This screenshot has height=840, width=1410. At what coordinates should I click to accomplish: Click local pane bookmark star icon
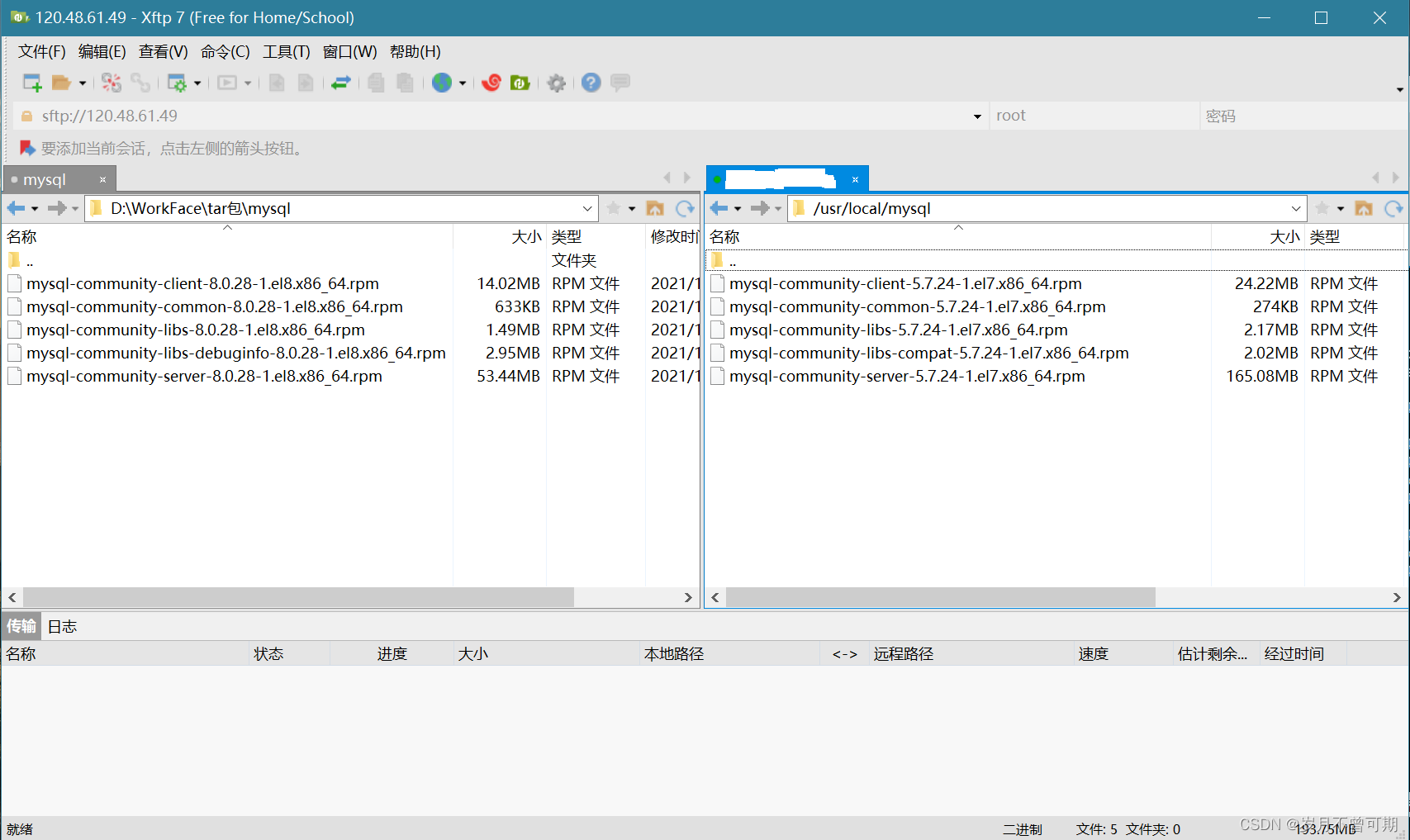point(614,208)
